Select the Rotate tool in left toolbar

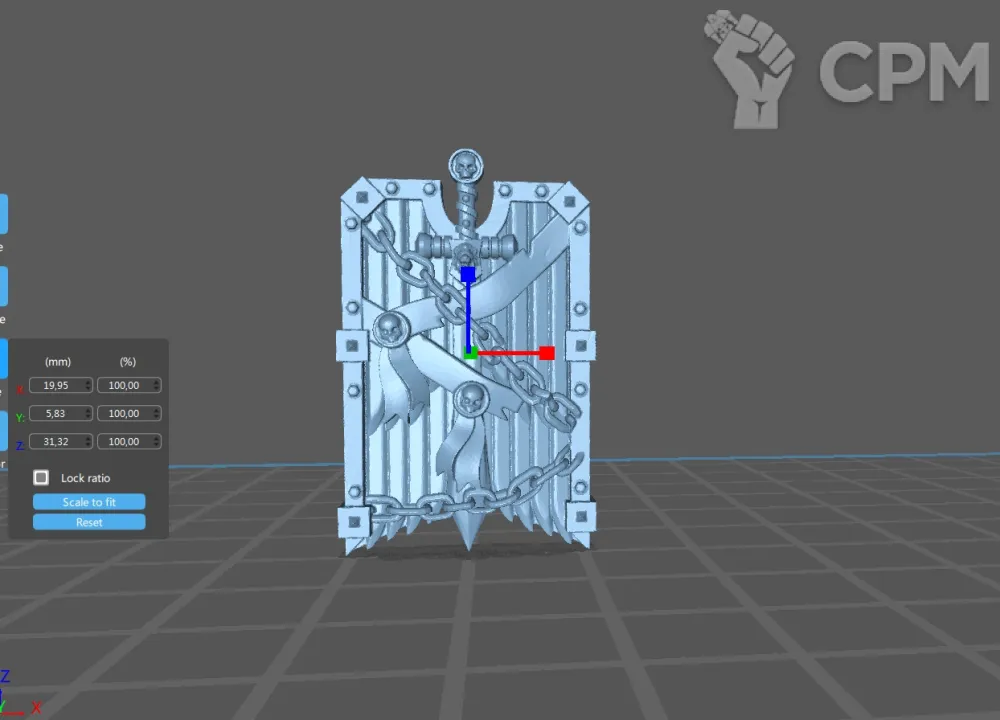(x=3, y=286)
